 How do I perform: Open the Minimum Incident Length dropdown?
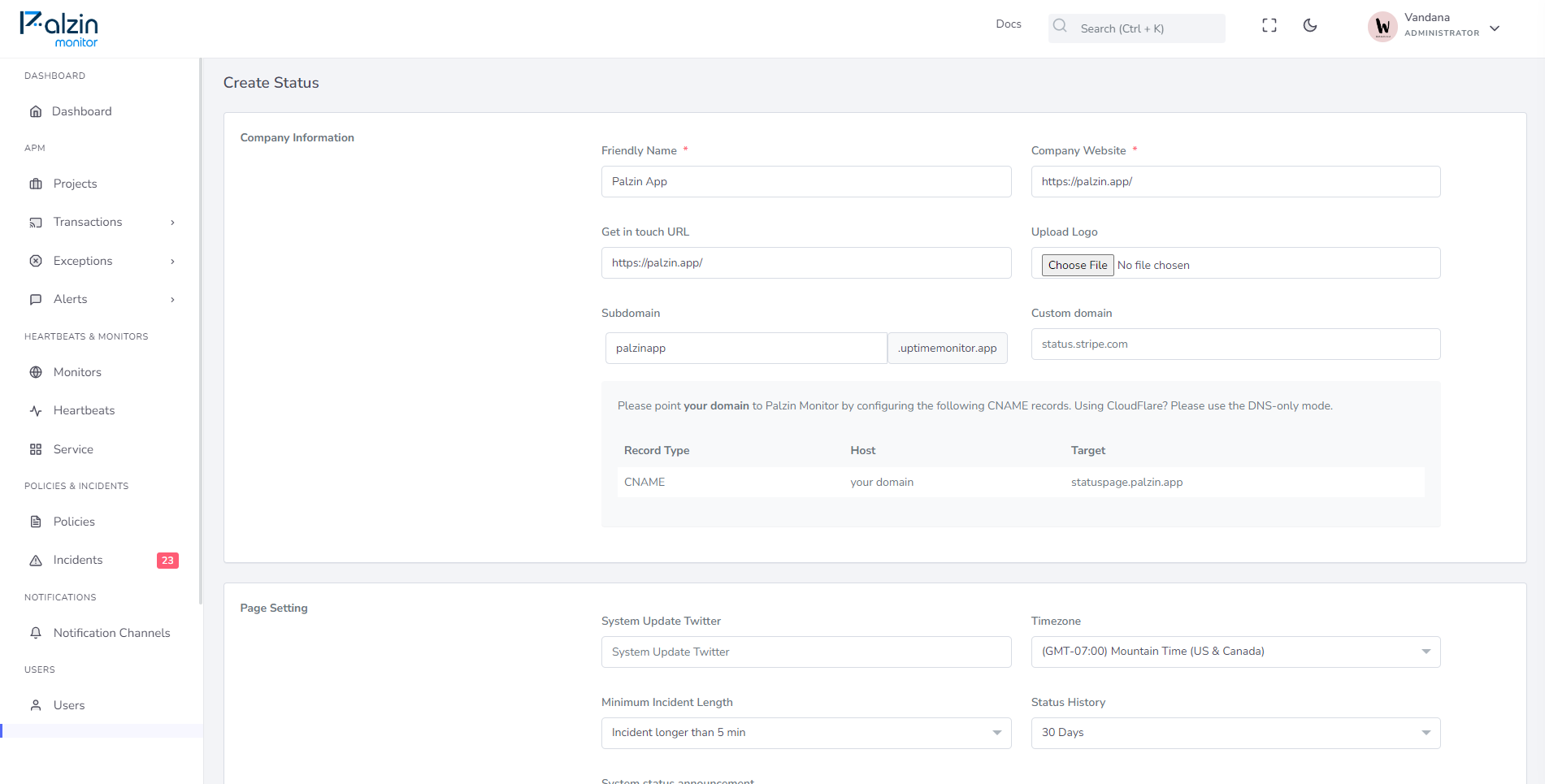click(806, 733)
